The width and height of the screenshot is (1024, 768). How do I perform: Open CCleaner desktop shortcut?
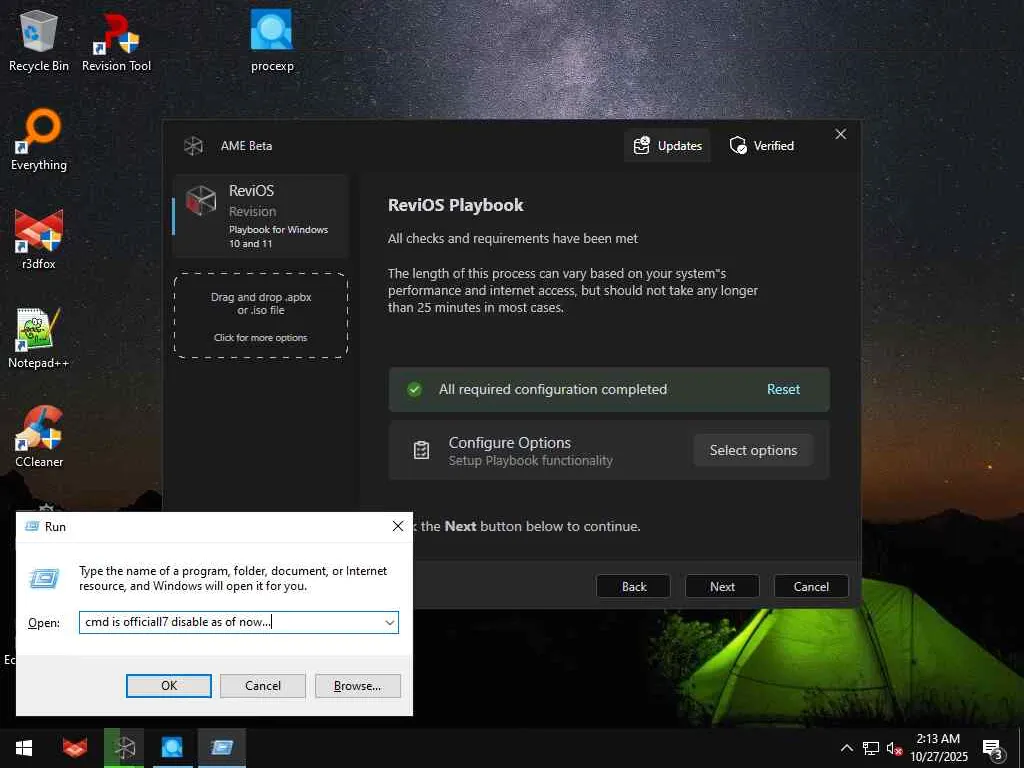coord(39,437)
